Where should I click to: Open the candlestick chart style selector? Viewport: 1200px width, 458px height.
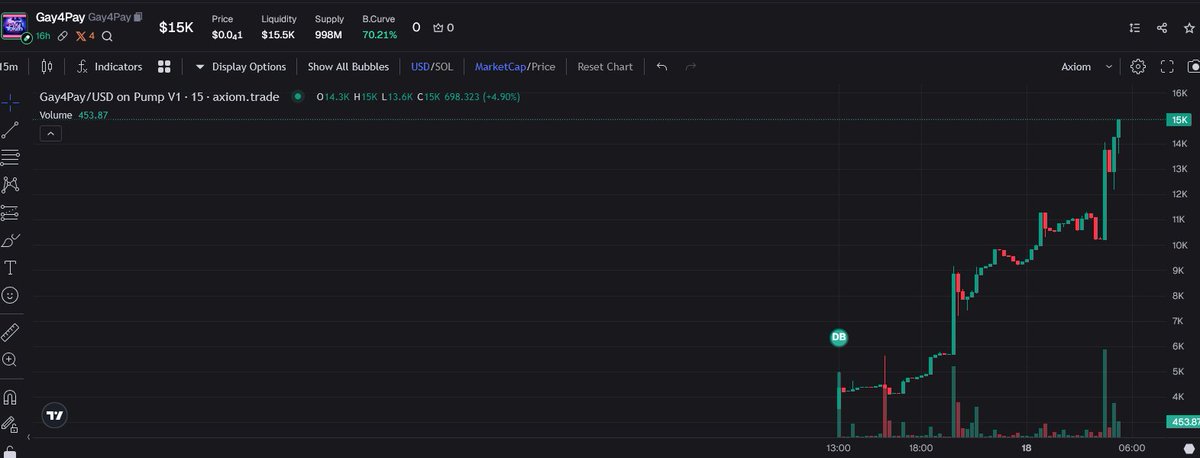click(x=46, y=67)
